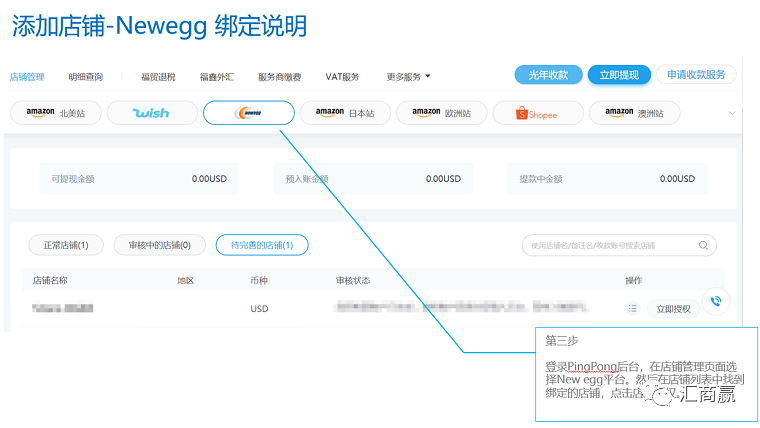Click the 地区 column header
The image size is (760, 428).
186,280
